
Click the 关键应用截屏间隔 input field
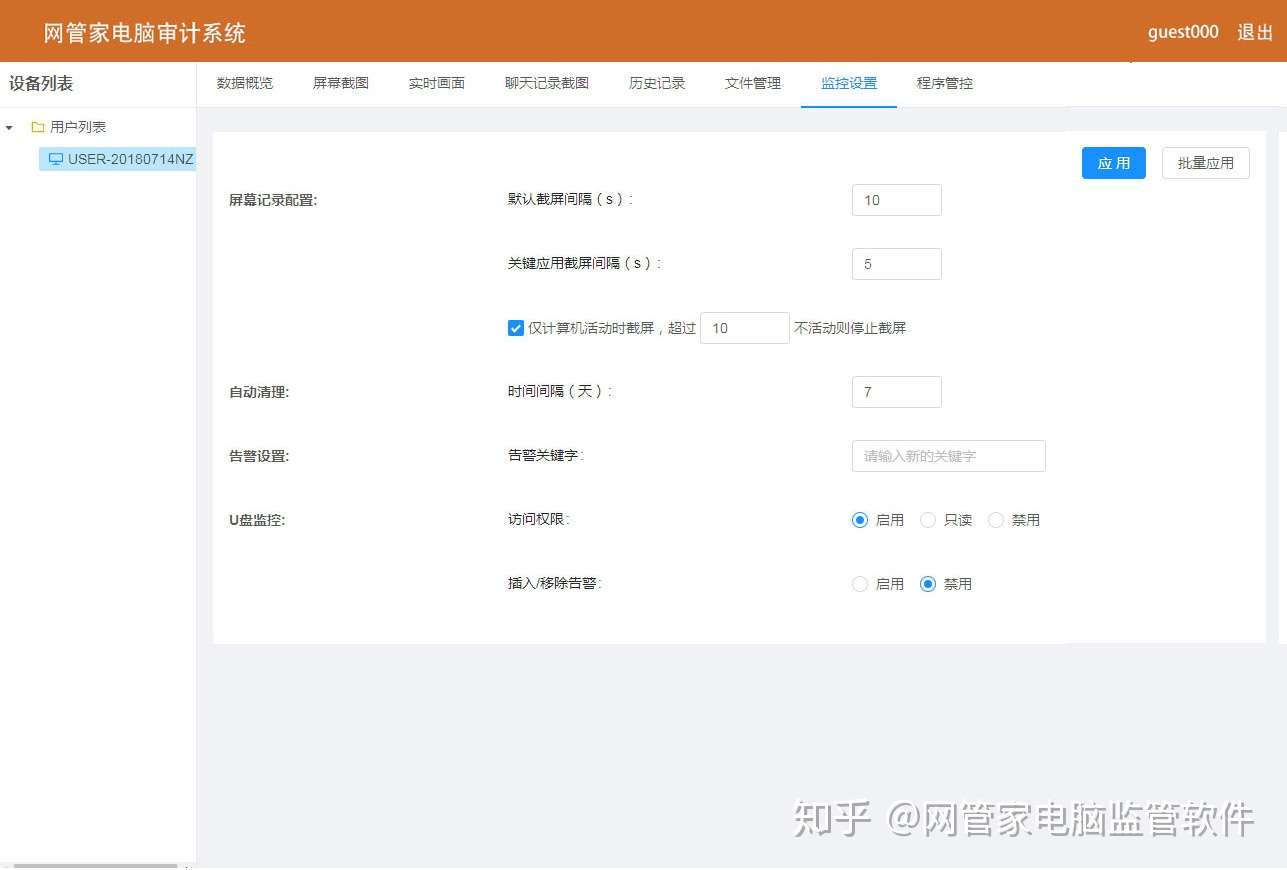tap(897, 264)
